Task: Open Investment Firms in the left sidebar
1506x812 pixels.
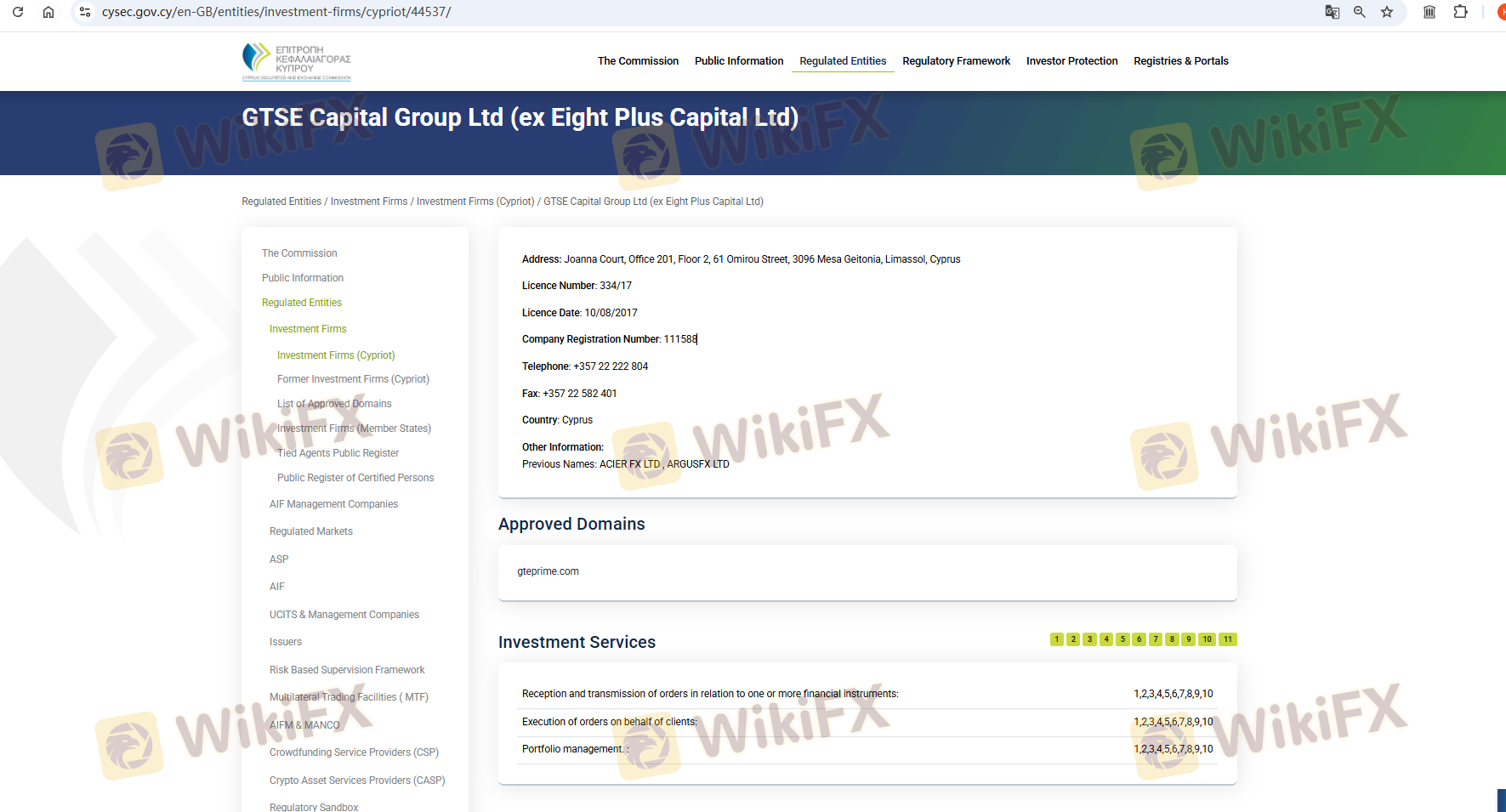Action: coord(308,329)
